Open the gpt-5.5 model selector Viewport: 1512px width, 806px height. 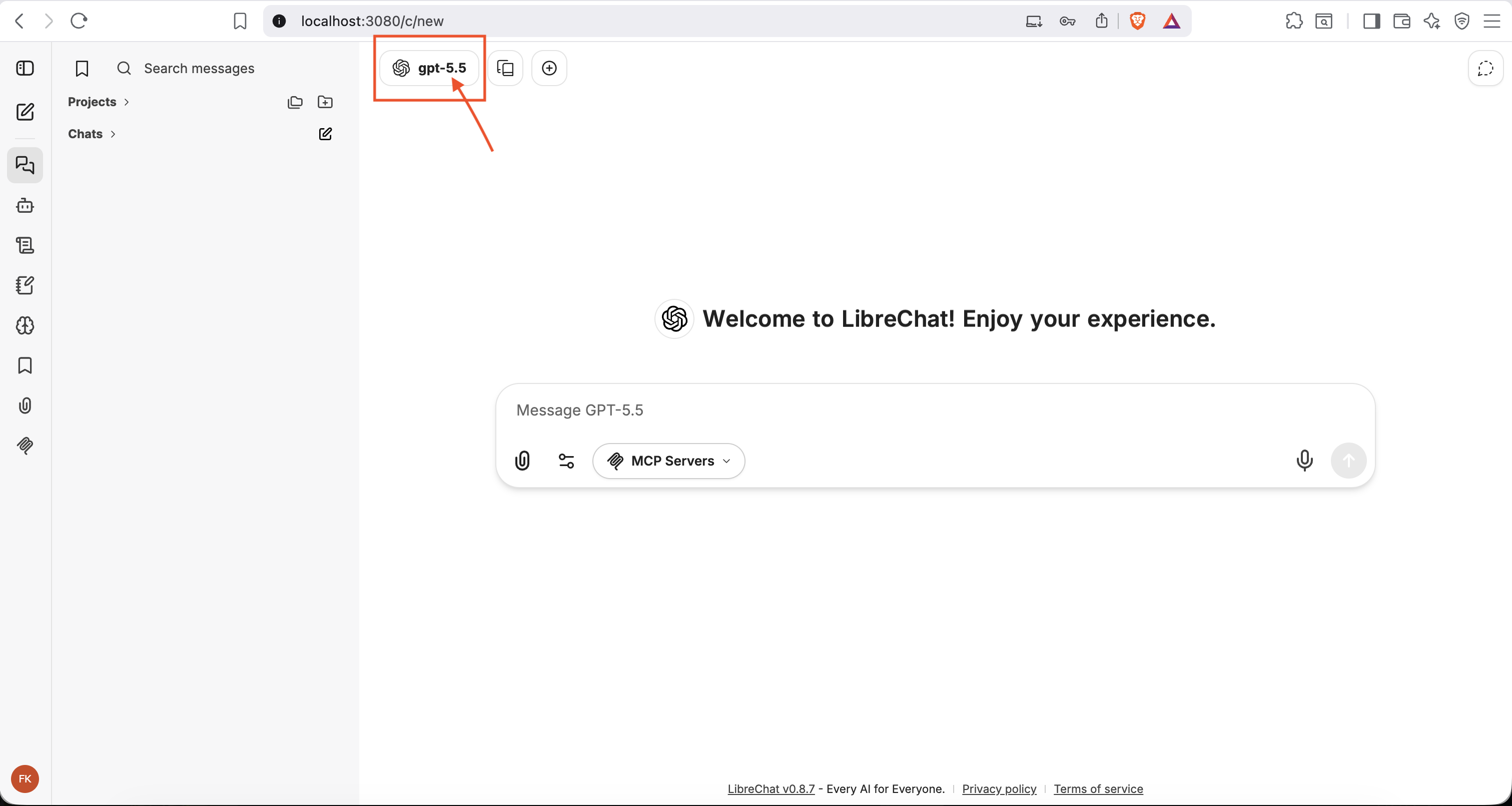coord(429,68)
